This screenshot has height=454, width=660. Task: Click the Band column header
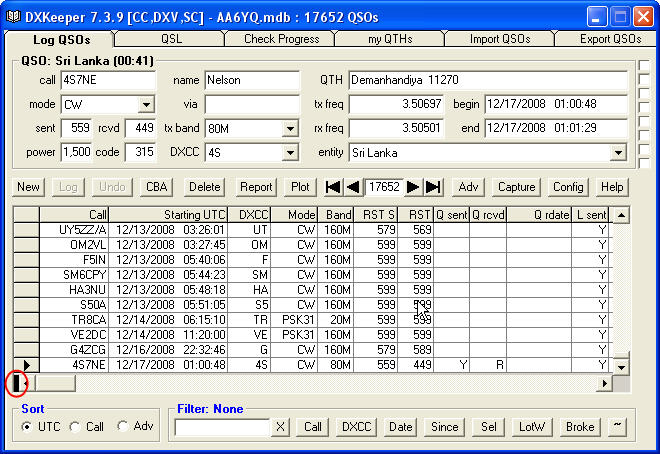pyautogui.click(x=336, y=215)
